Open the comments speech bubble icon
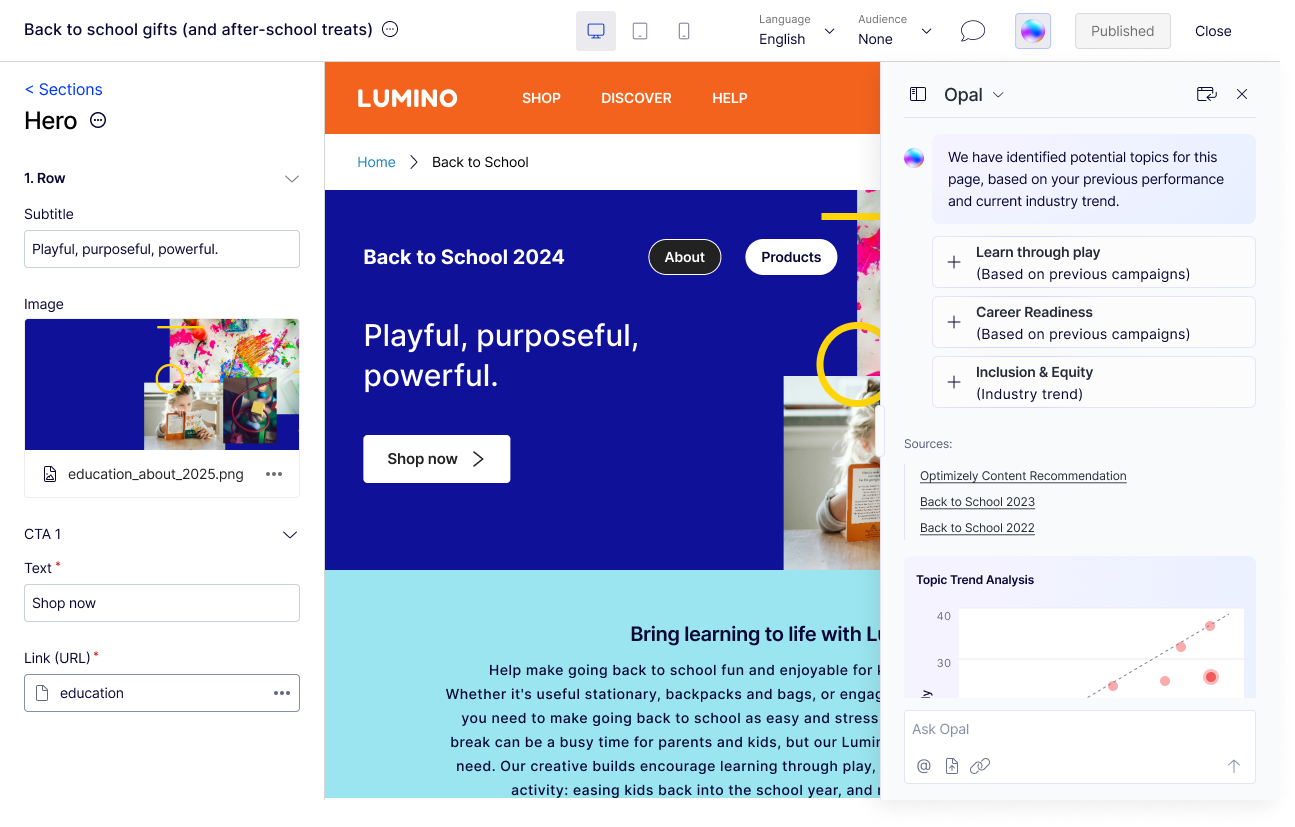 click(x=972, y=31)
